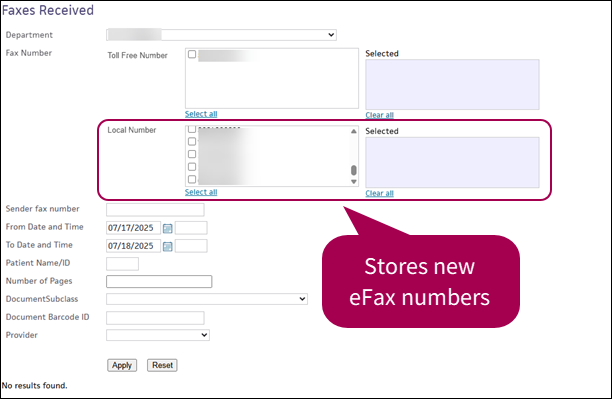Expand the DocumentSubclass dropdown
The height and width of the screenshot is (399, 612).
(x=207, y=299)
